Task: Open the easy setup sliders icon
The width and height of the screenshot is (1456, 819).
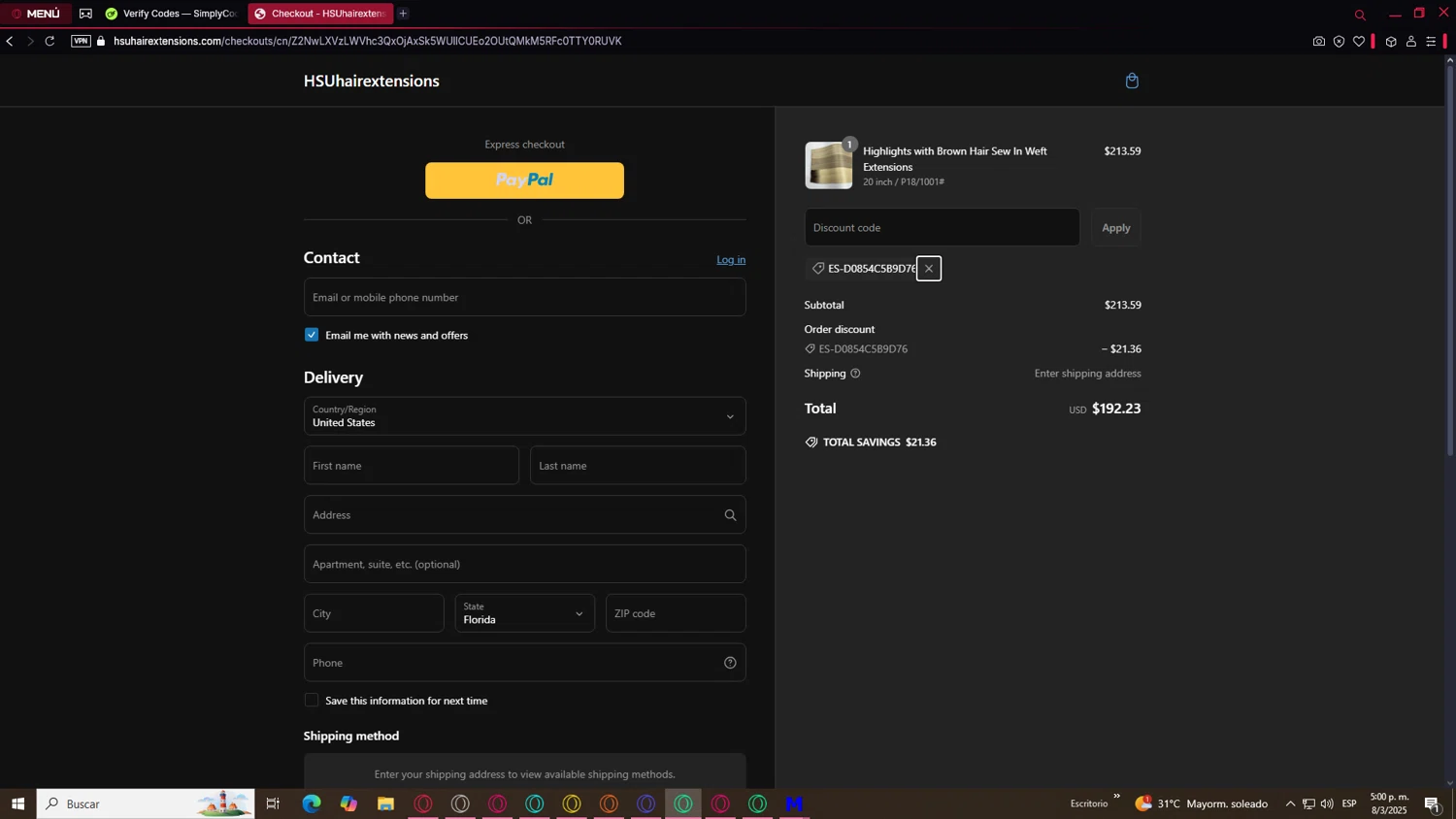Action: [x=1431, y=41]
